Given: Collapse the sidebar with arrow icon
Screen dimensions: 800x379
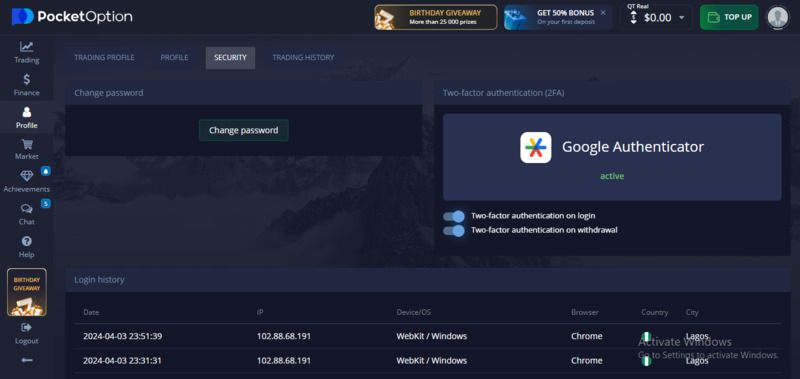Looking at the screenshot, I should click(27, 360).
